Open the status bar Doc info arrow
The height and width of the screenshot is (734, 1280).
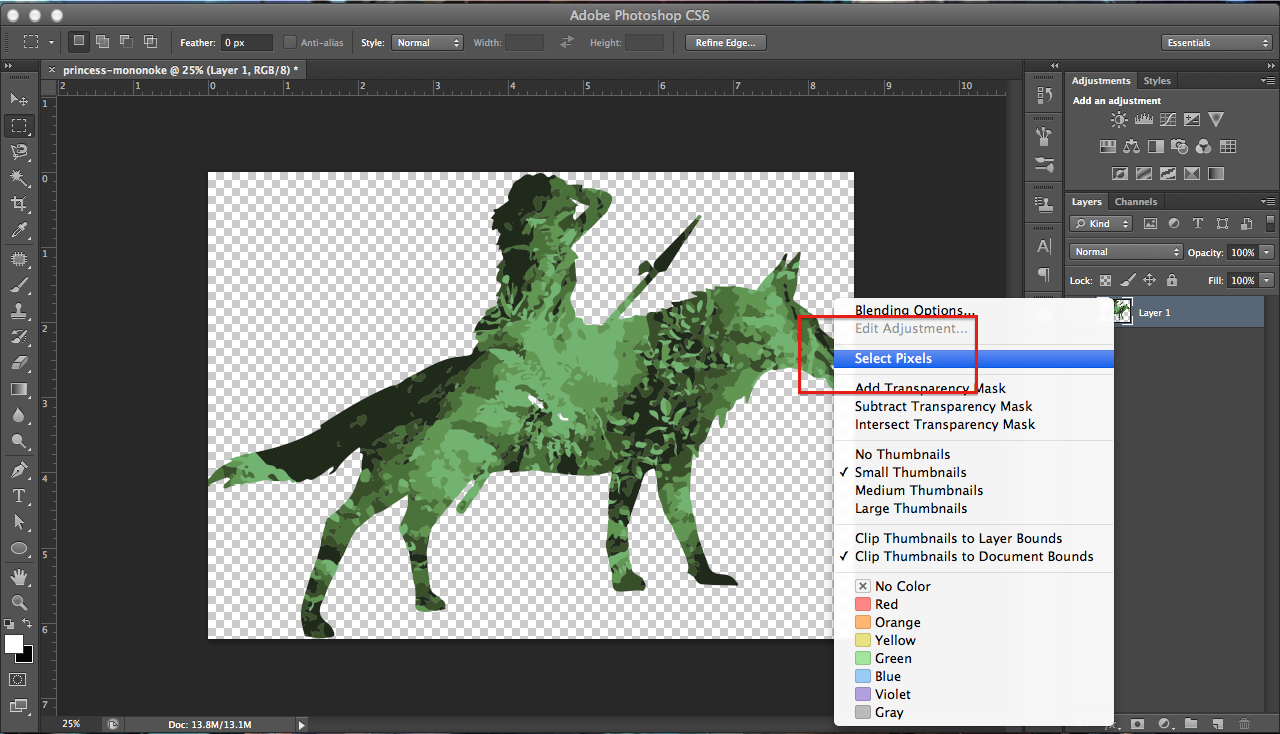(302, 724)
